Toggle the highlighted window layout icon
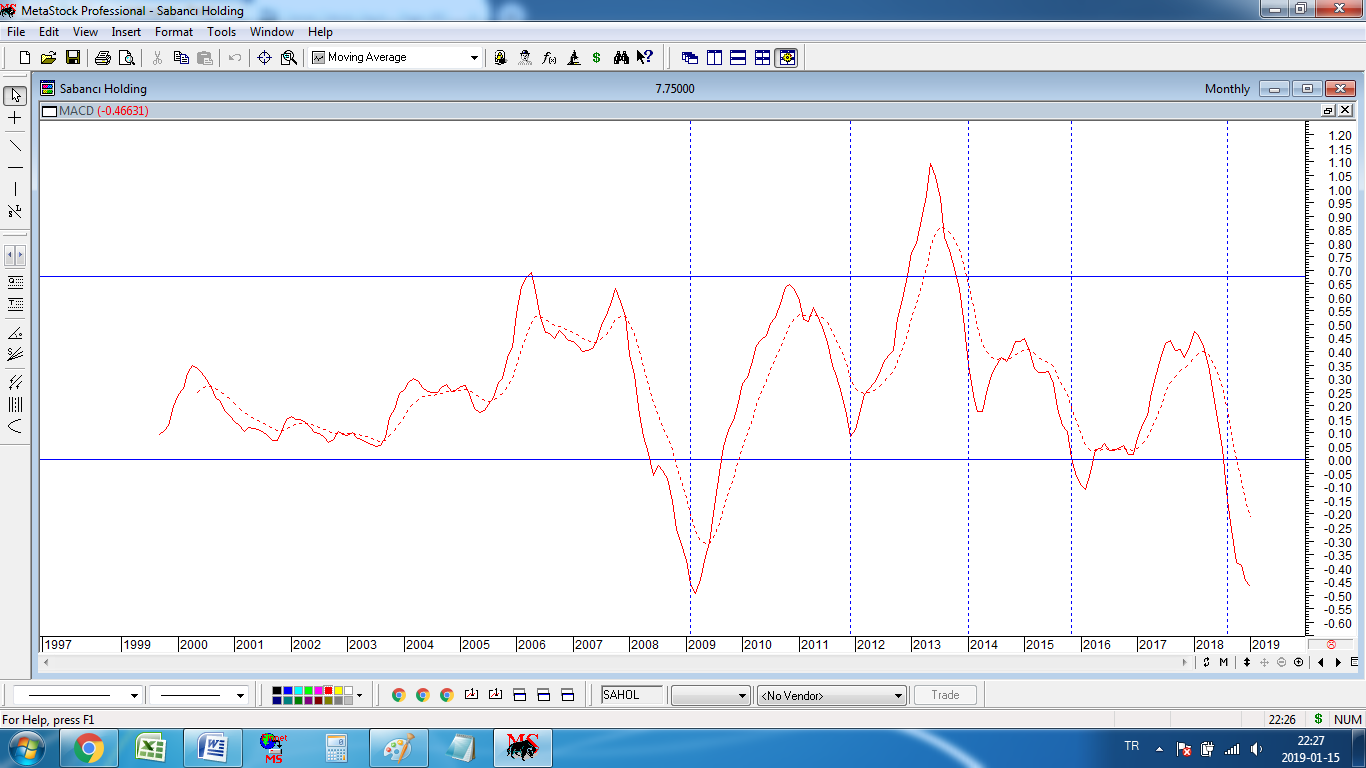Screen dimensions: 1366x768 pyautogui.click(x=786, y=58)
